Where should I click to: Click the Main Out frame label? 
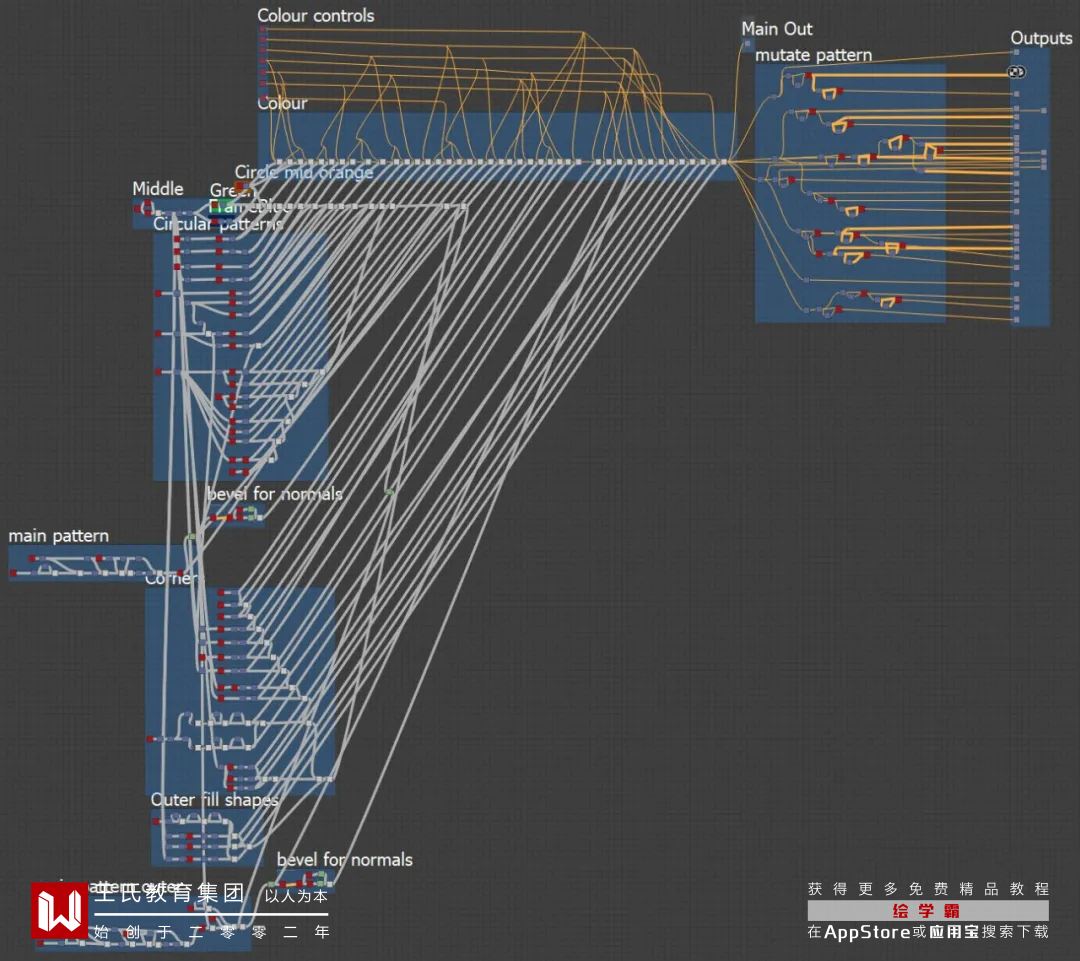pyautogui.click(x=776, y=29)
